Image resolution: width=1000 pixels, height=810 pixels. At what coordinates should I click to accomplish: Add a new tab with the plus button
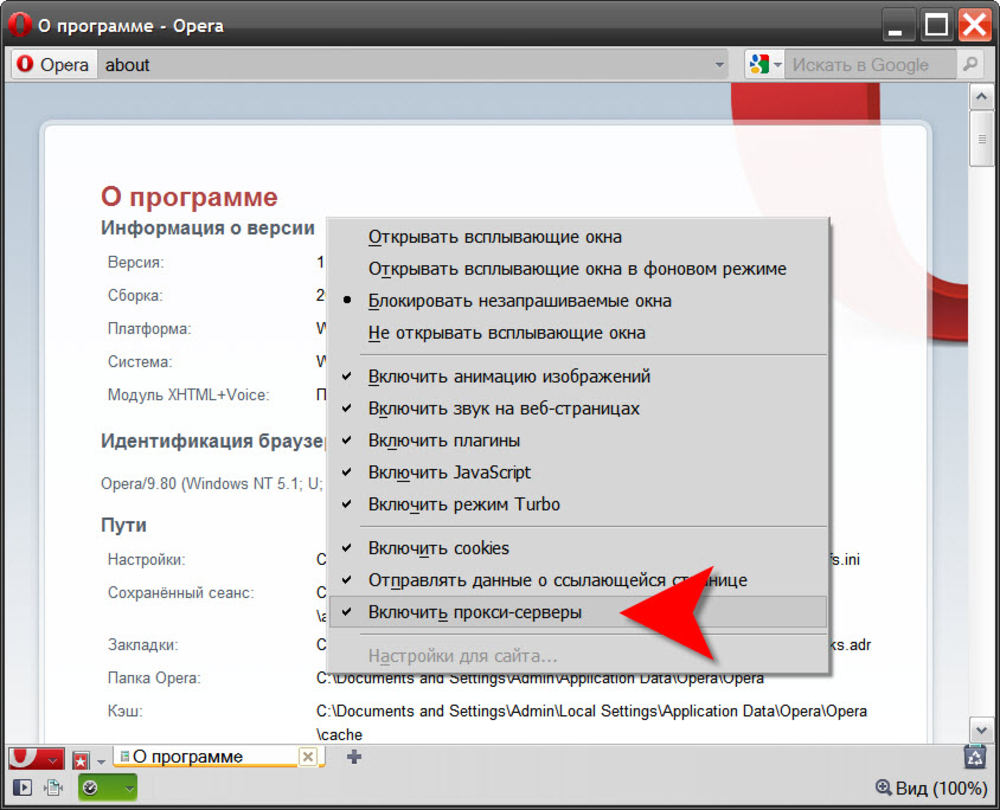click(354, 756)
